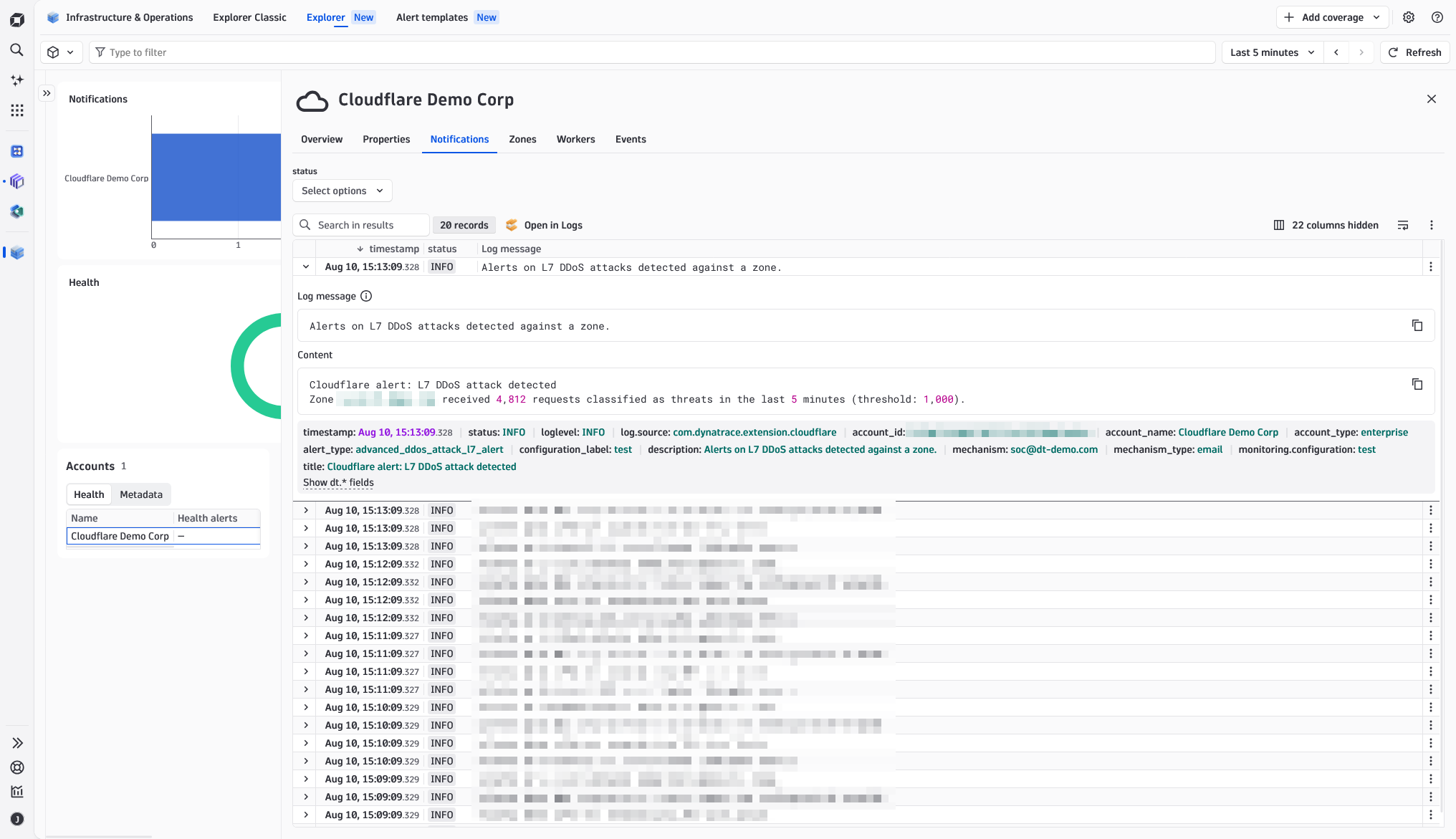Viewport: 1456px width, 839px height.
Task: Click the Log message column header
Action: coord(511,249)
